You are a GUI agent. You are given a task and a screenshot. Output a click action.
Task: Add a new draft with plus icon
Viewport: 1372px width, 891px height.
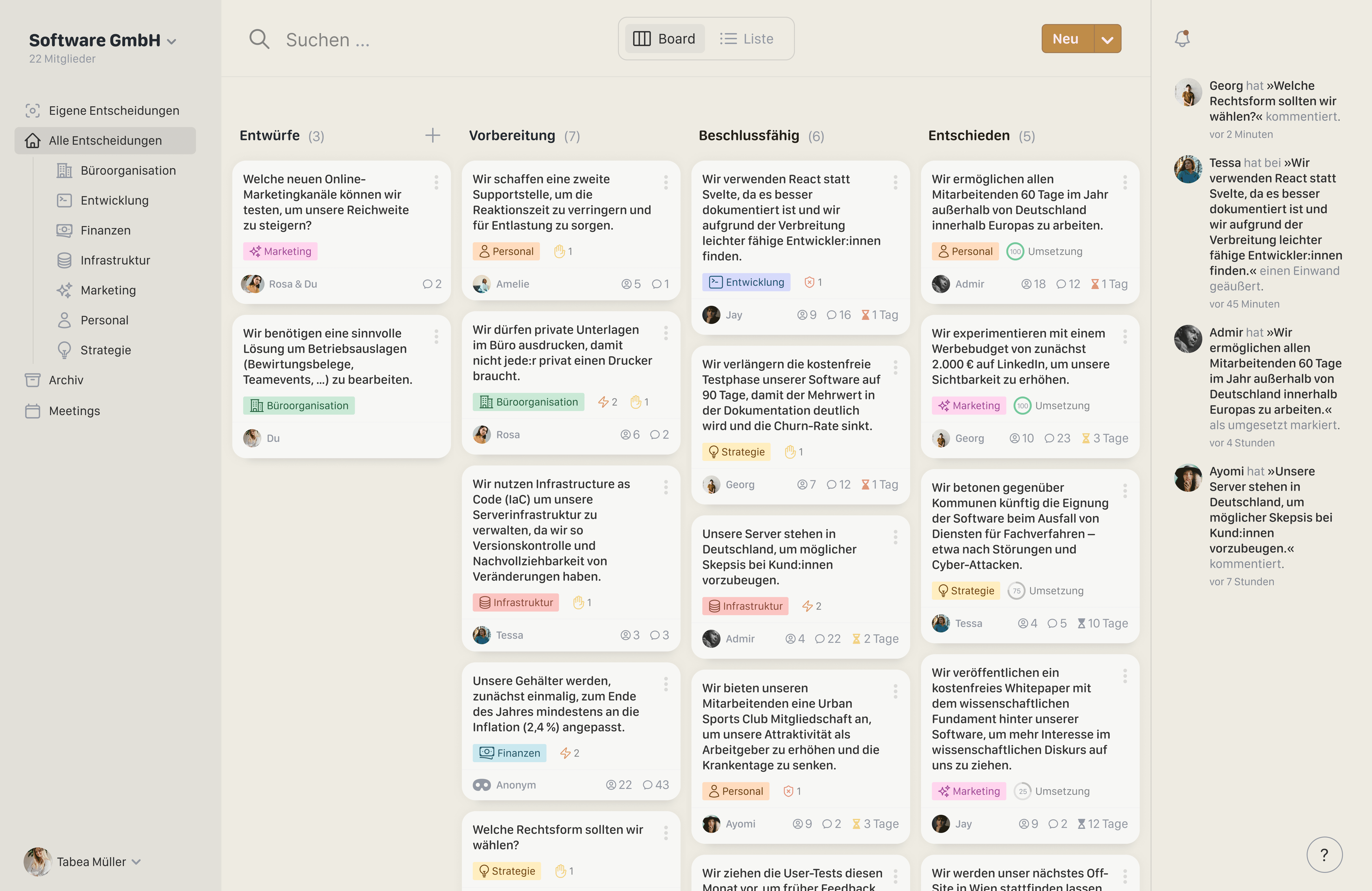[432, 135]
